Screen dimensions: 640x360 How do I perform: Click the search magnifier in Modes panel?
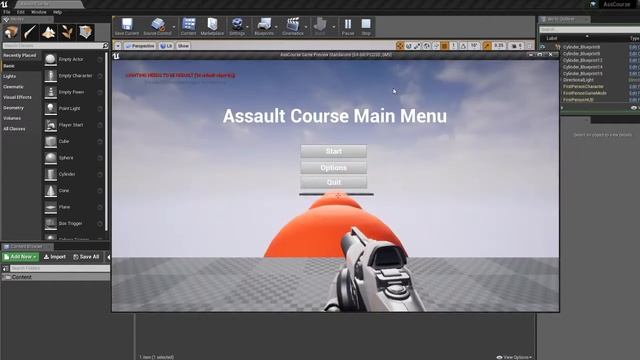click(105, 46)
